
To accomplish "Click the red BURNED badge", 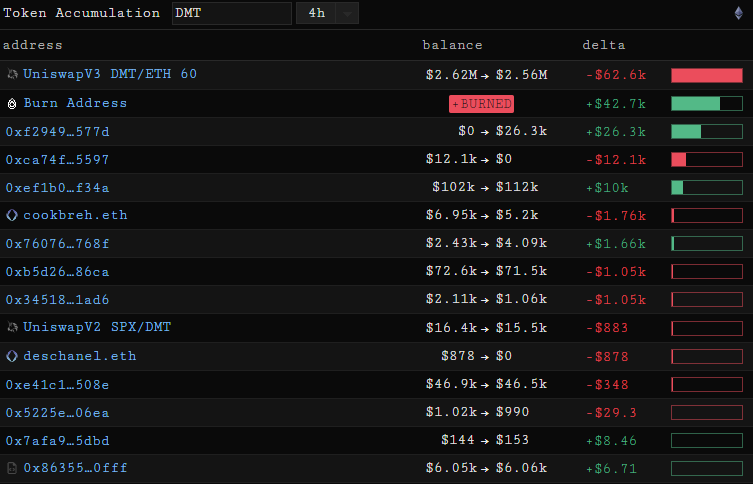I will pyautogui.click(x=482, y=104).
